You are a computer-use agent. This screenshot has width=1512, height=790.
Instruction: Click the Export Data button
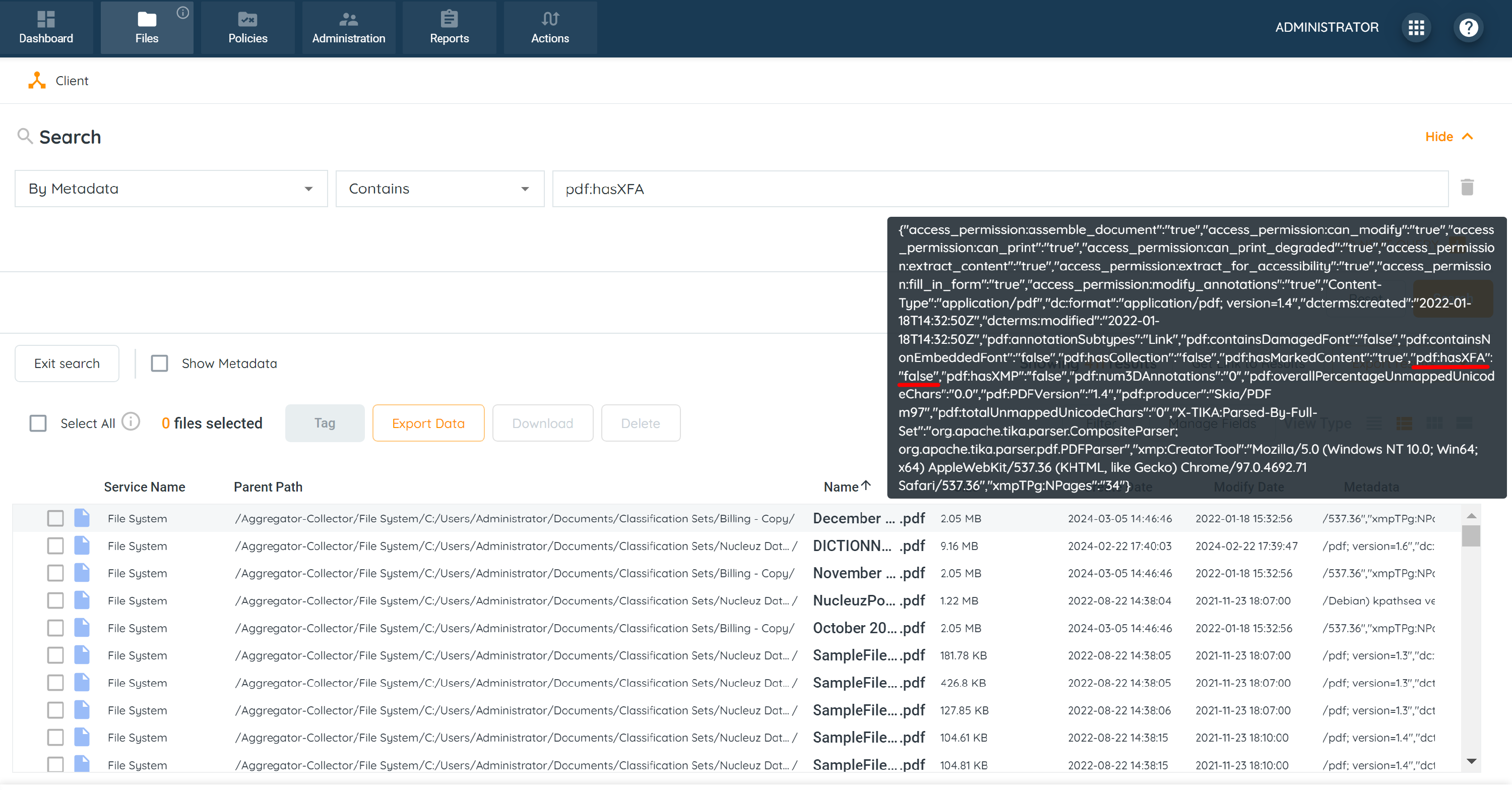428,423
